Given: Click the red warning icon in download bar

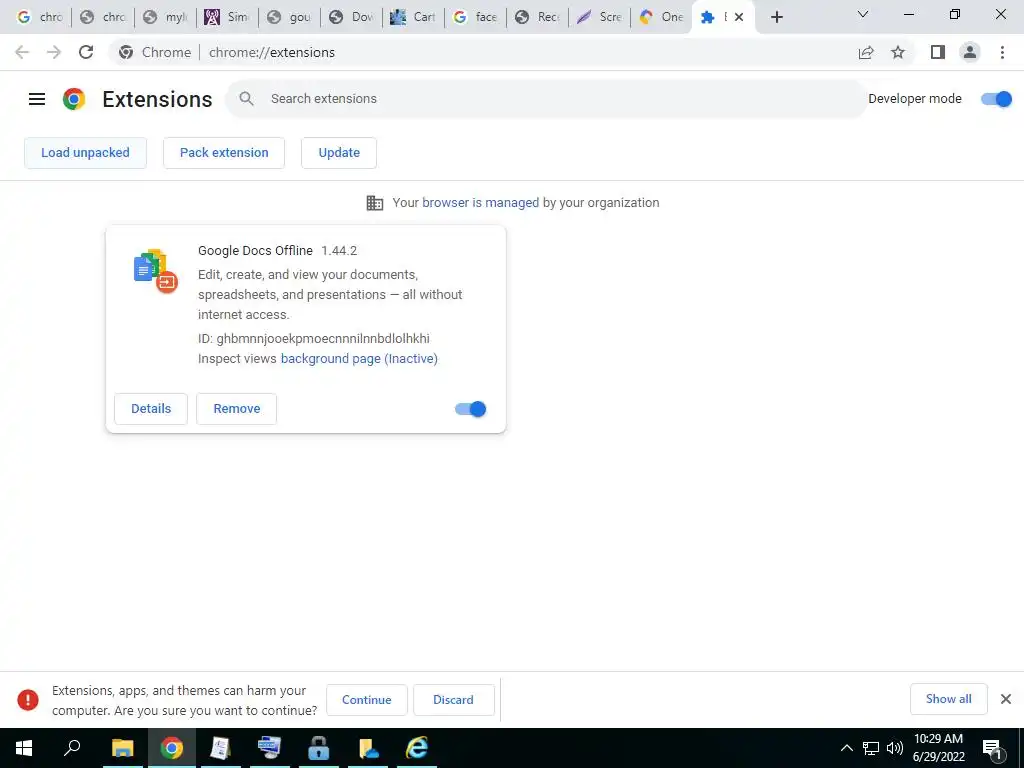Looking at the screenshot, I should 27,699.
